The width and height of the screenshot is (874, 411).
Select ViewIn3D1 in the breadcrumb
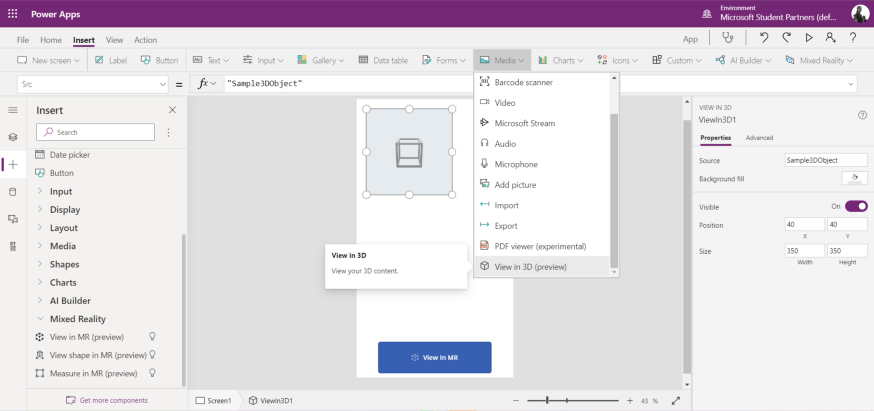[x=271, y=400]
